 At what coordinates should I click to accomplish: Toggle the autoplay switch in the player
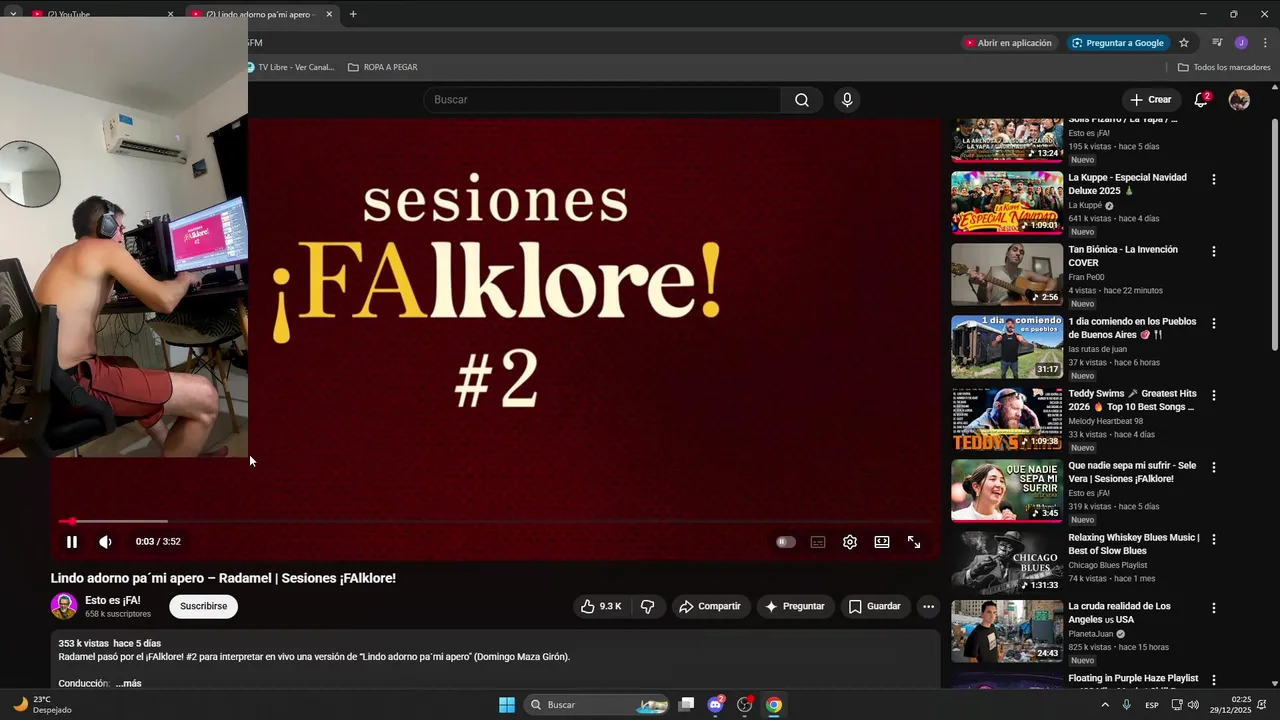786,542
